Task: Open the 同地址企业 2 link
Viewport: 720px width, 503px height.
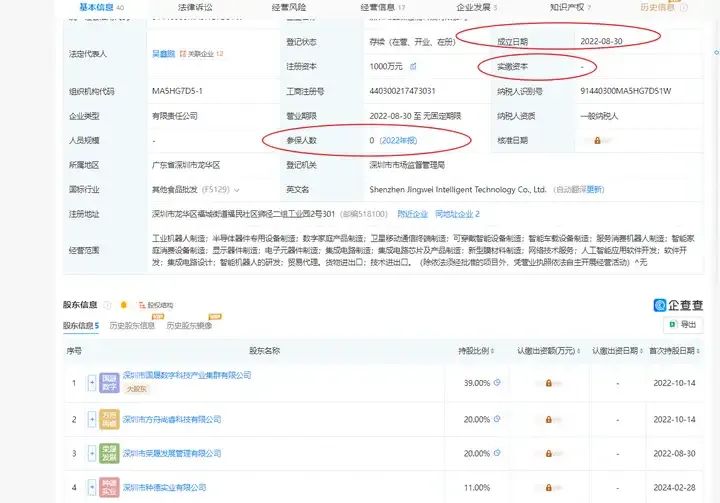Action: pos(457,214)
